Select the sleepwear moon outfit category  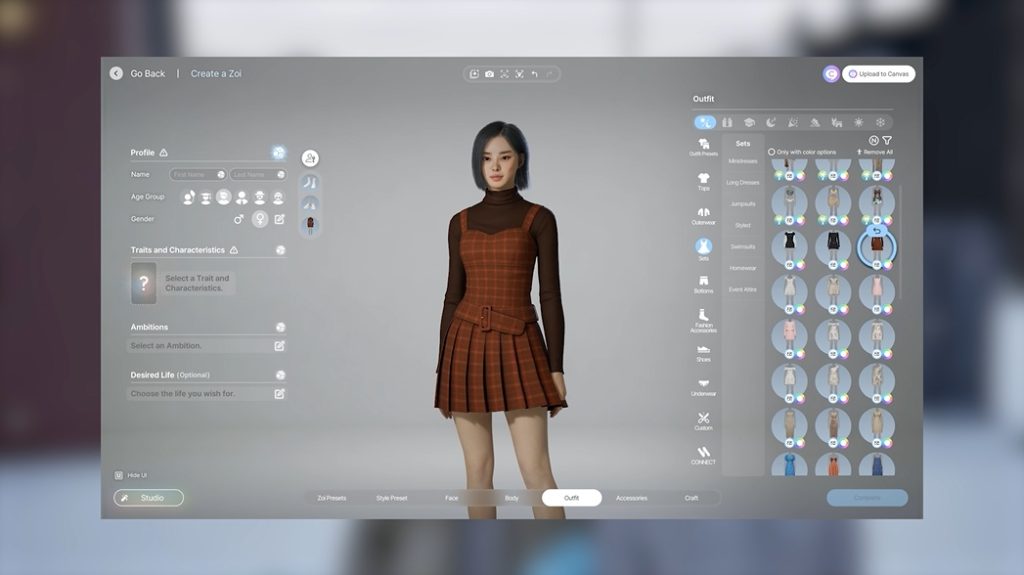pos(771,122)
